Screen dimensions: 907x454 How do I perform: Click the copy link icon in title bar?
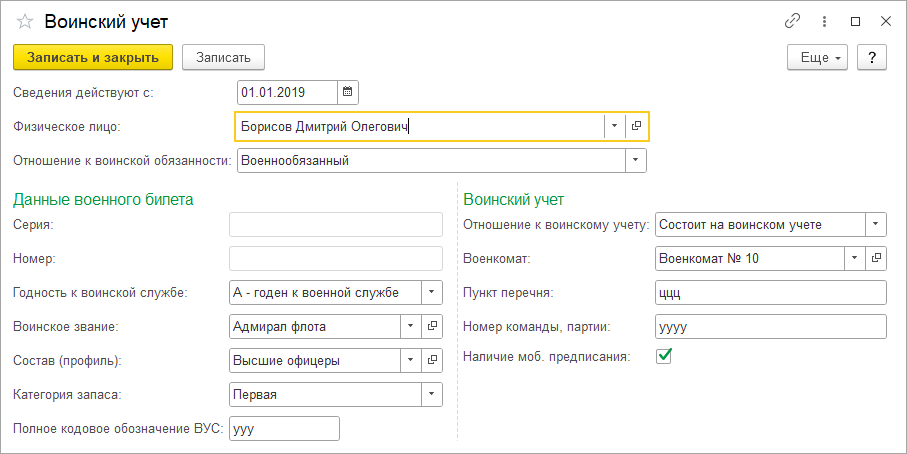[x=793, y=21]
